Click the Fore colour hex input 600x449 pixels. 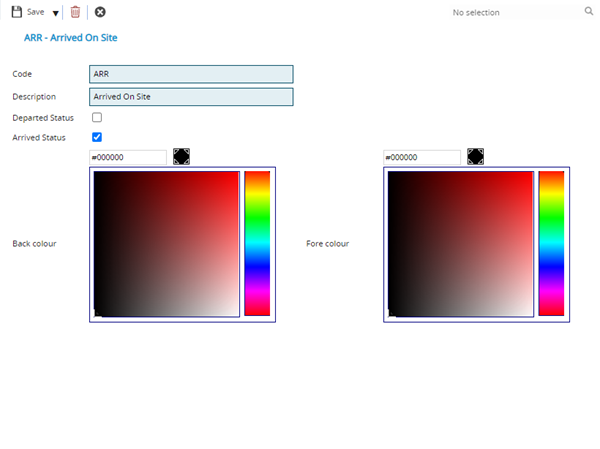[422, 157]
